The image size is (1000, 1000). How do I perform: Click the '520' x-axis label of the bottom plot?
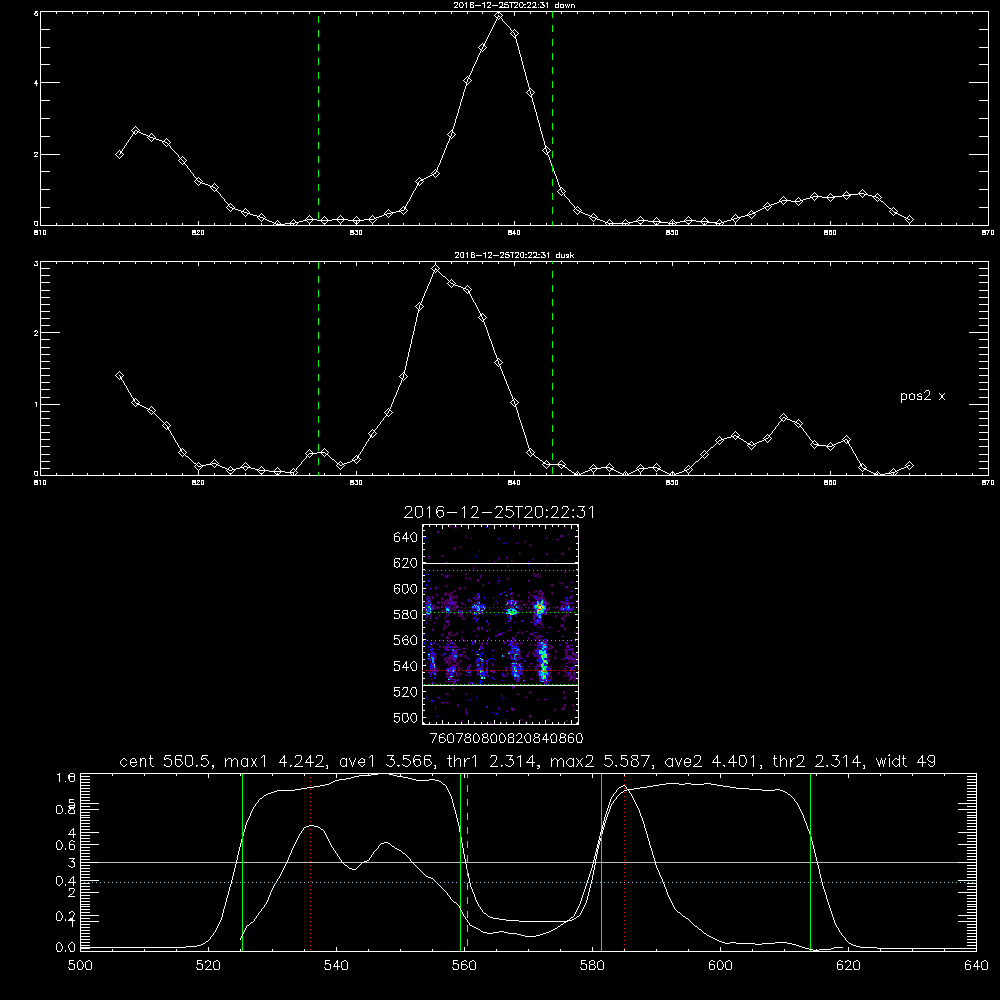208,966
